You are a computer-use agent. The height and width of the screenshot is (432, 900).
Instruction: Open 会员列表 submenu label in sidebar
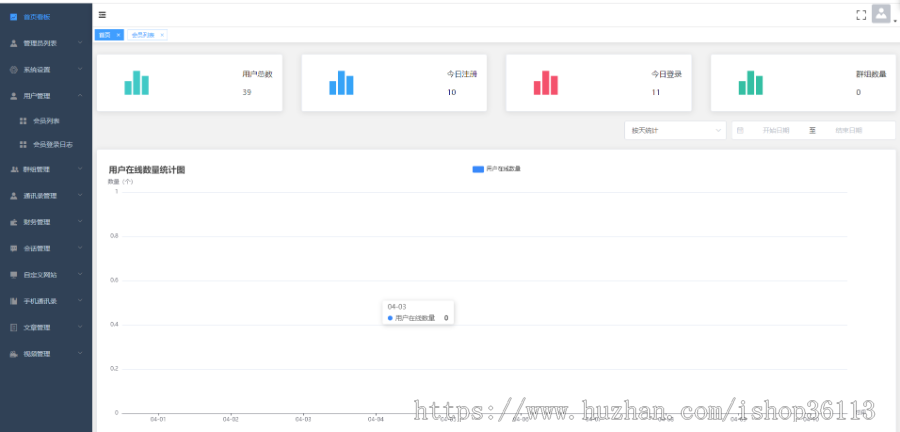coord(46,121)
